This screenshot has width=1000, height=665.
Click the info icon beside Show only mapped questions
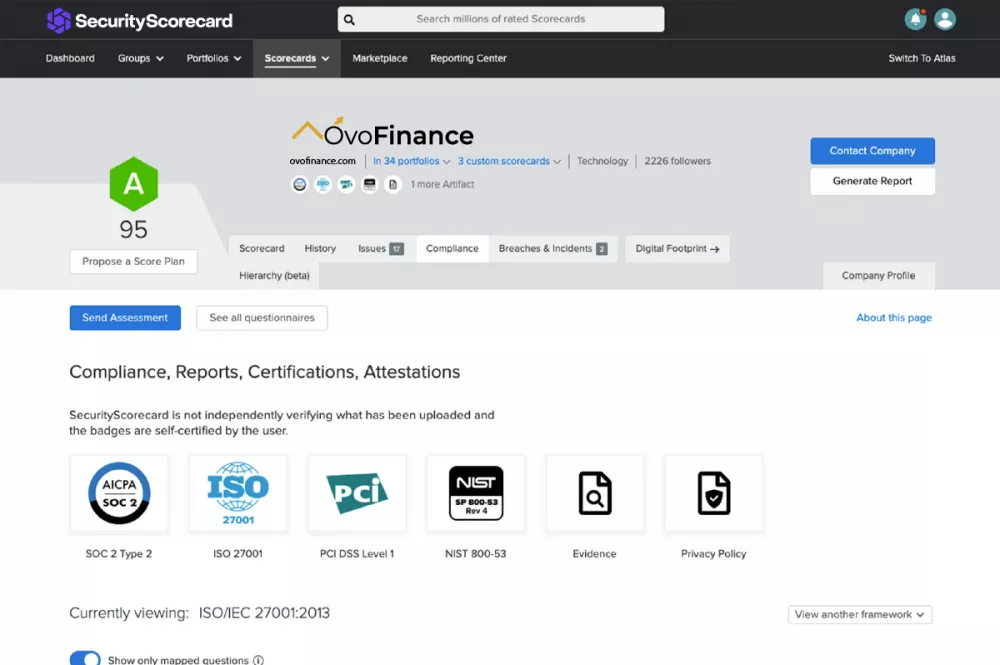click(258, 660)
